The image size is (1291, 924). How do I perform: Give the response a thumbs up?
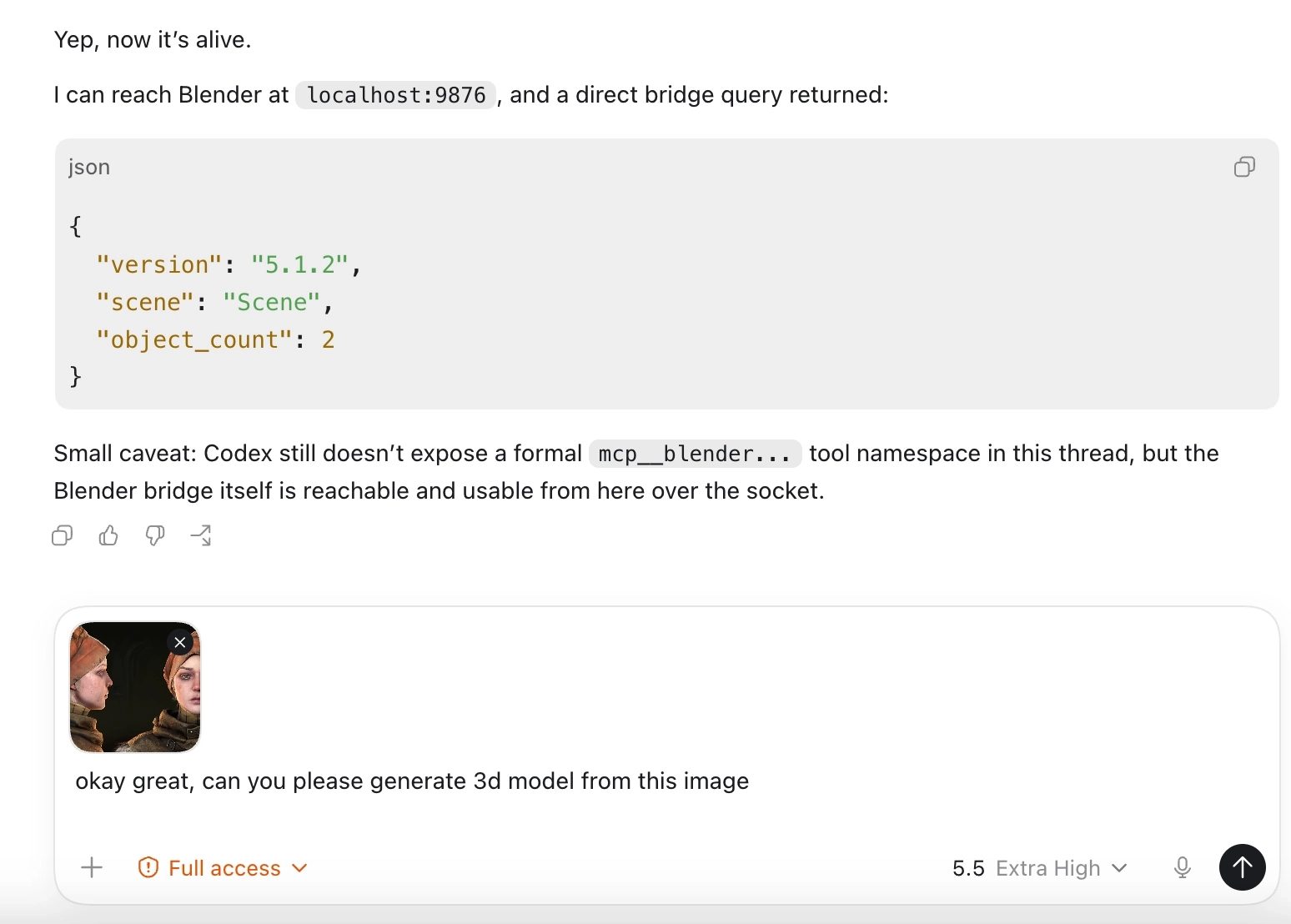[x=108, y=535]
